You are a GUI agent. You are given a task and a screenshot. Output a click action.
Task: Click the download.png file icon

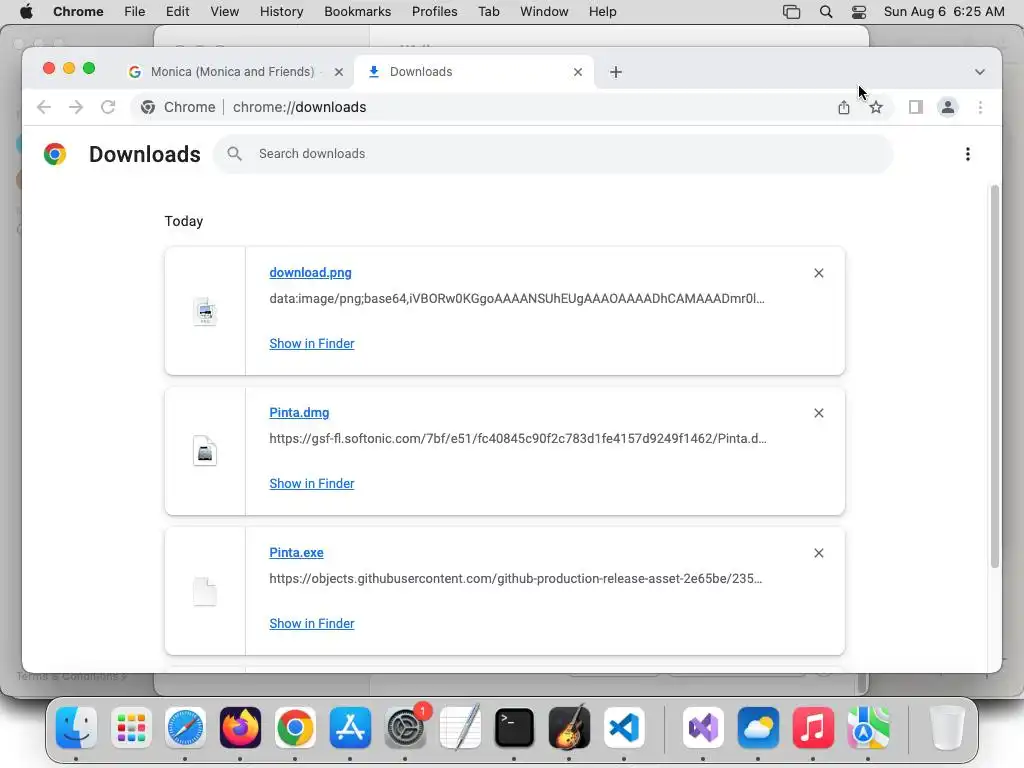[x=205, y=312]
